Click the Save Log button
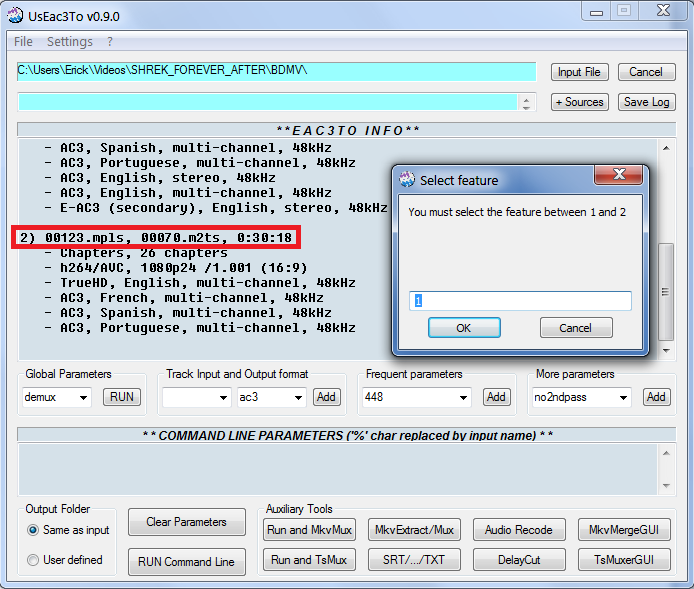The width and height of the screenshot is (694, 589). click(x=646, y=102)
